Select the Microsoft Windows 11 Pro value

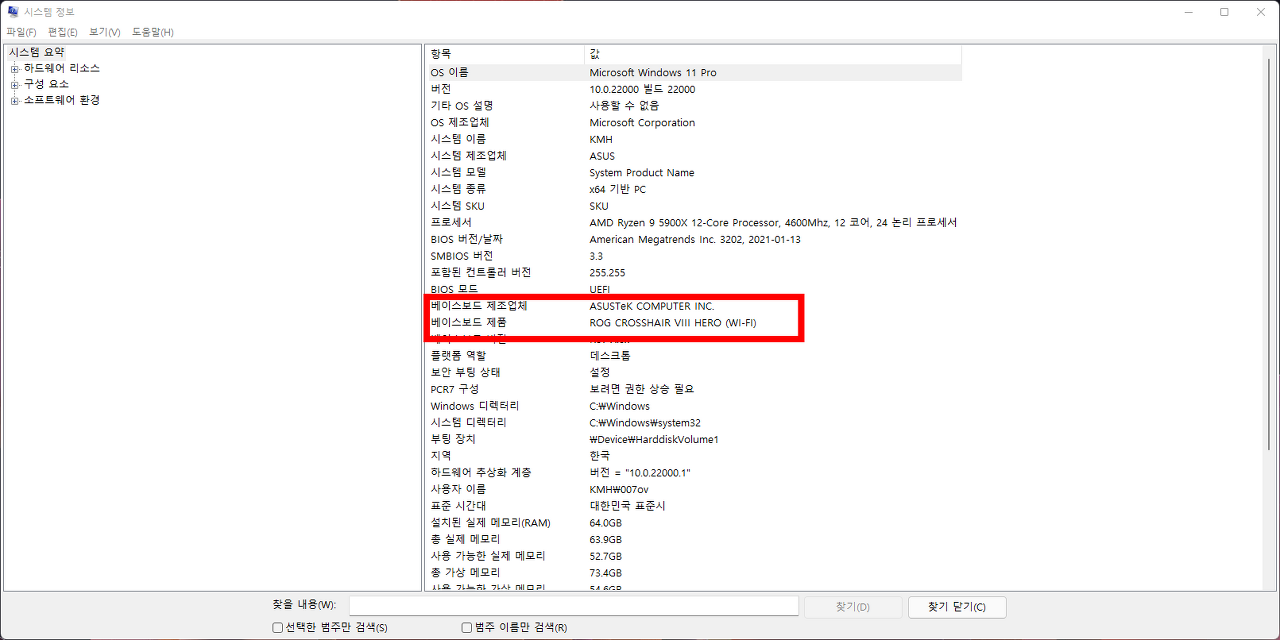click(x=653, y=72)
